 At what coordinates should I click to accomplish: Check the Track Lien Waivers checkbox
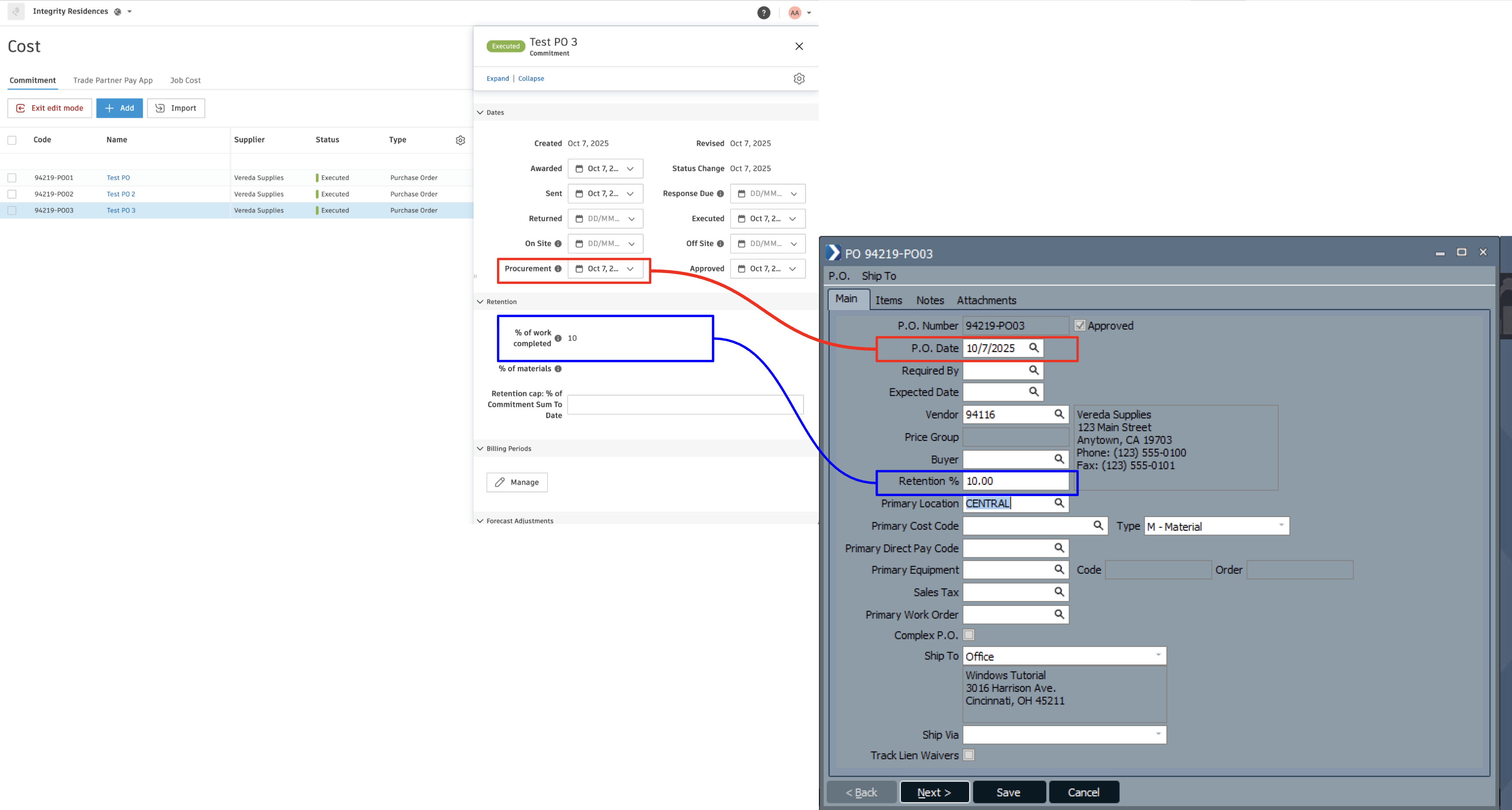[968, 755]
